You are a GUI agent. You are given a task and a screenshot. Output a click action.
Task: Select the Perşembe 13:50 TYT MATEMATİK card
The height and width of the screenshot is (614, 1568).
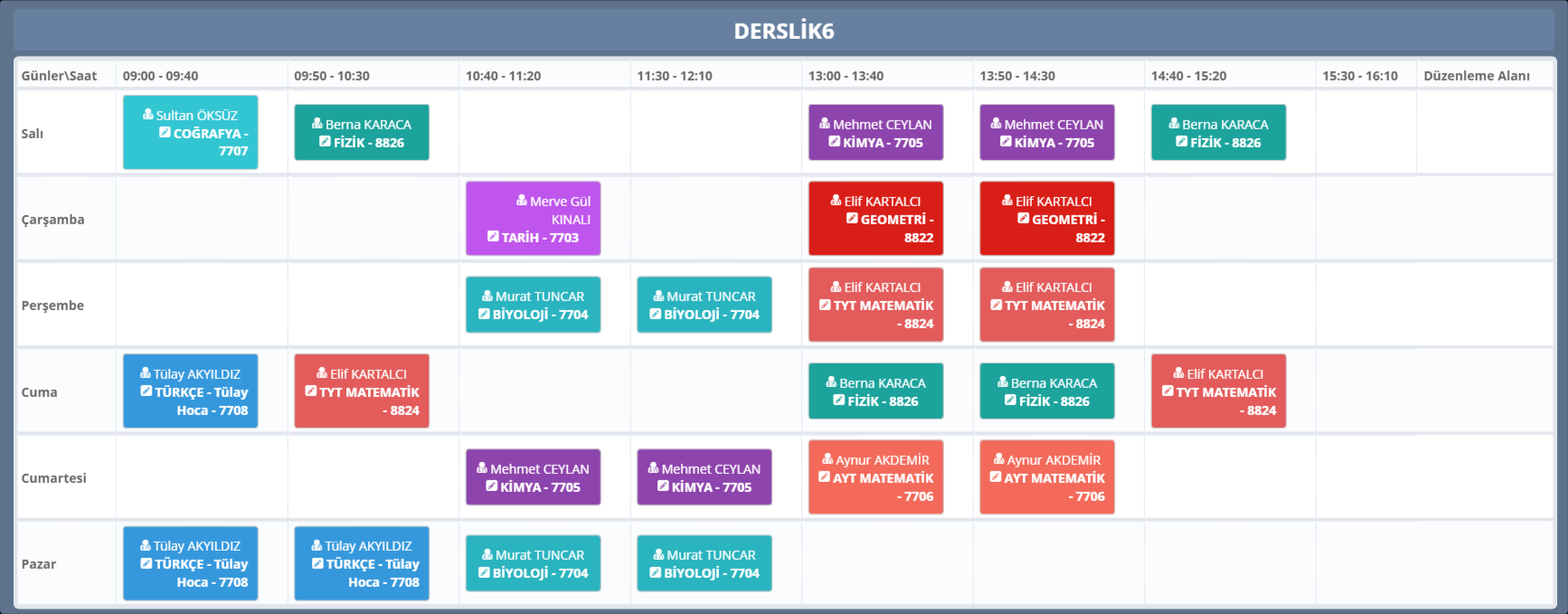pyautogui.click(x=1047, y=305)
